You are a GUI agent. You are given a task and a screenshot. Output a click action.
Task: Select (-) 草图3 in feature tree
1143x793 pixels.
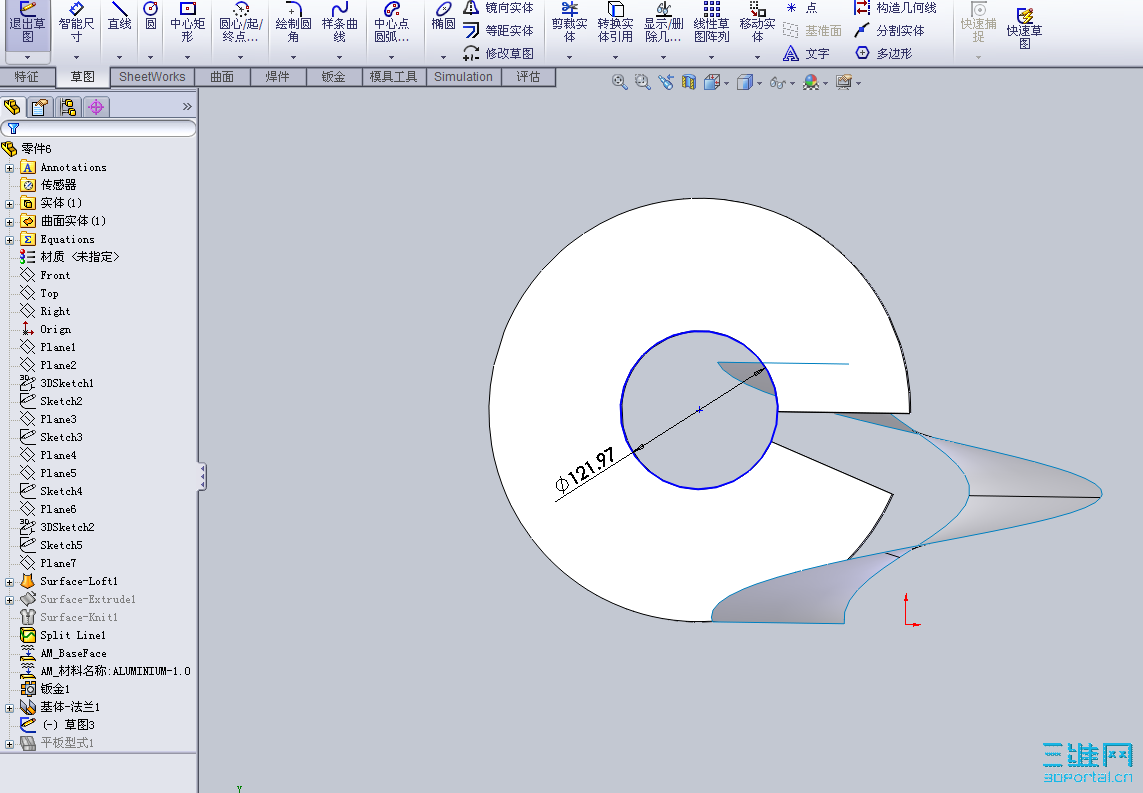58,725
